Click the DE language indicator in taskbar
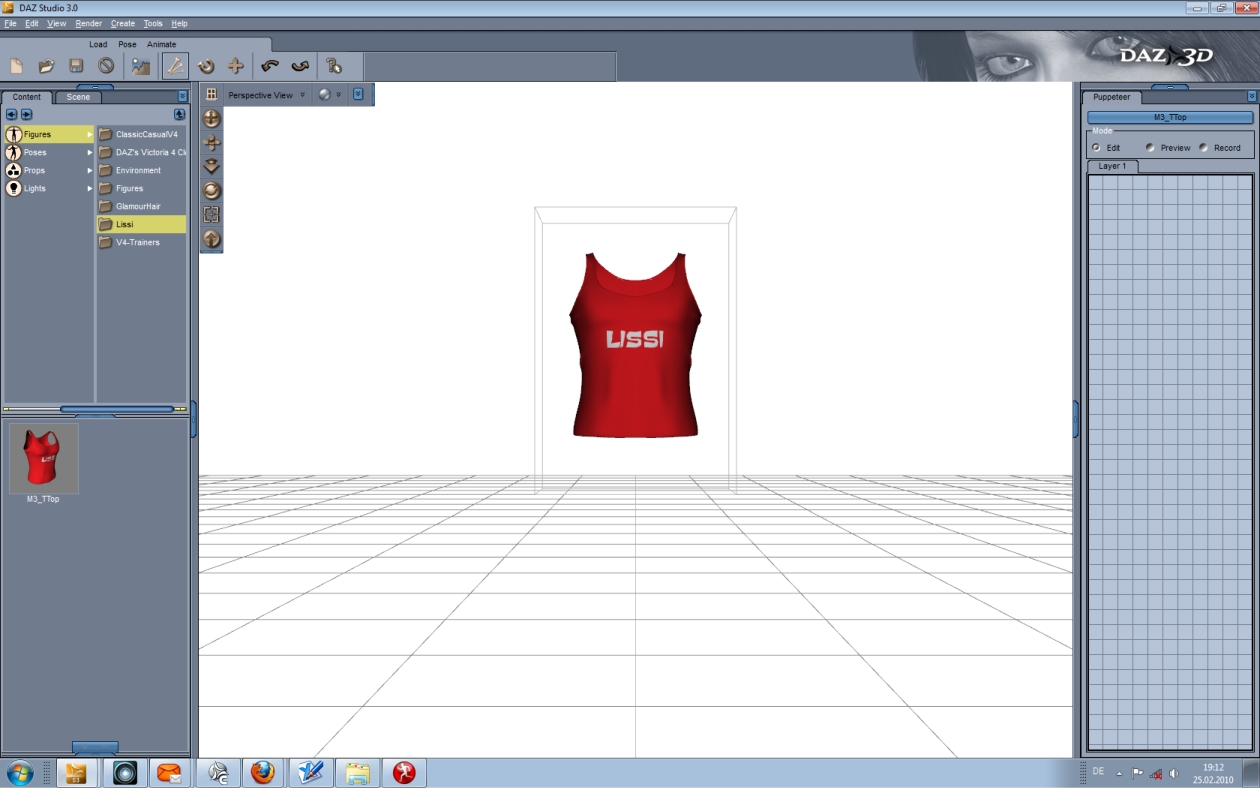This screenshot has height=788, width=1260. point(1099,772)
